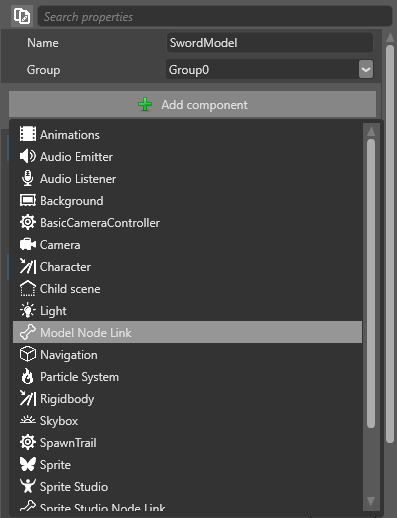Click the Navigation cube icon
Screen dimensions: 397x518
28,354
